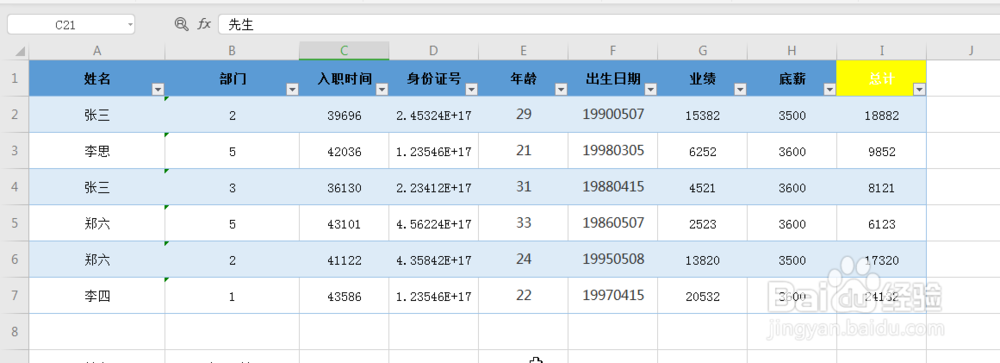Screen dimensions: 1000x363
Task: Click ID cell 4.56224E+17
Action: (434, 223)
